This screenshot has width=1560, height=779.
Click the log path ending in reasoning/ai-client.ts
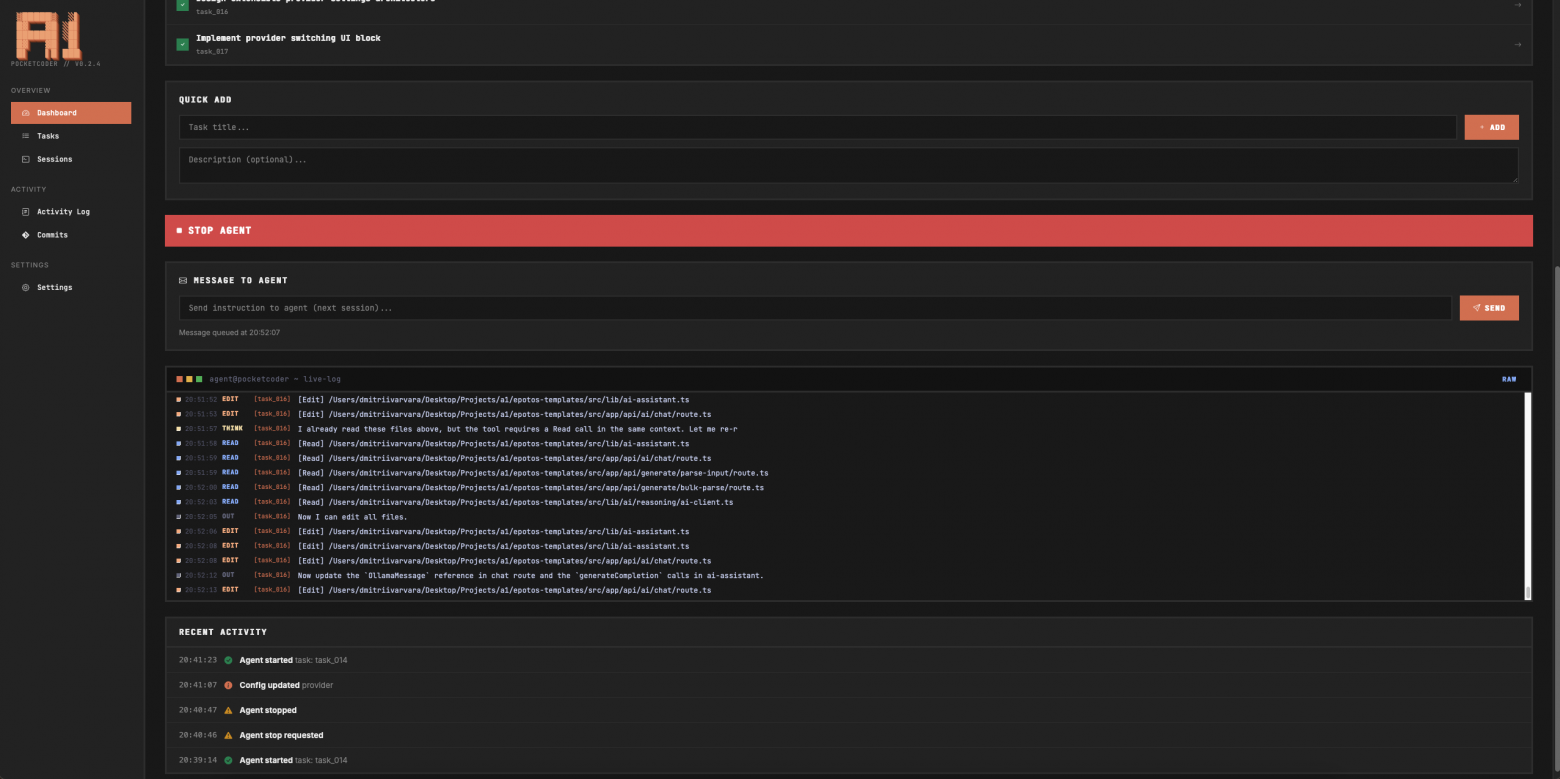pos(516,502)
